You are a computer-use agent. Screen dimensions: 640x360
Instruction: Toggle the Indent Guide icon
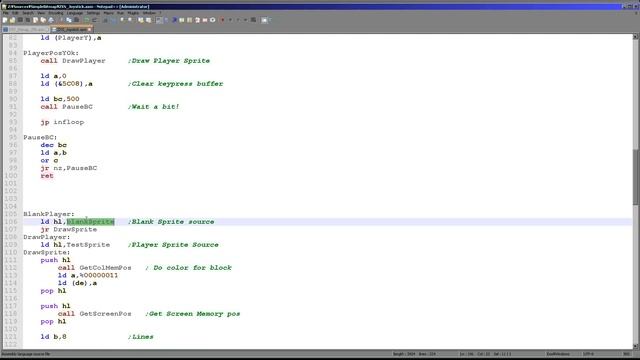coord(174,20)
